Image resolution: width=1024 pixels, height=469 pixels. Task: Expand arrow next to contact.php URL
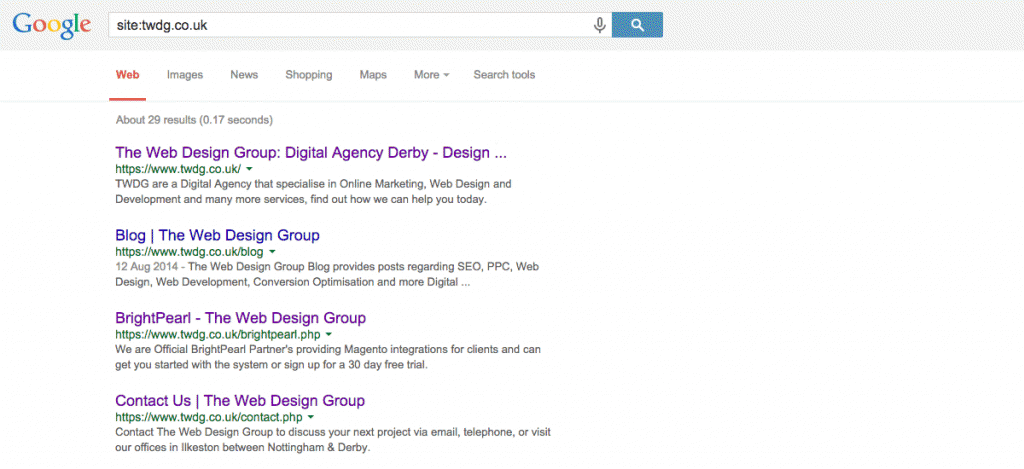pyautogui.click(x=311, y=417)
